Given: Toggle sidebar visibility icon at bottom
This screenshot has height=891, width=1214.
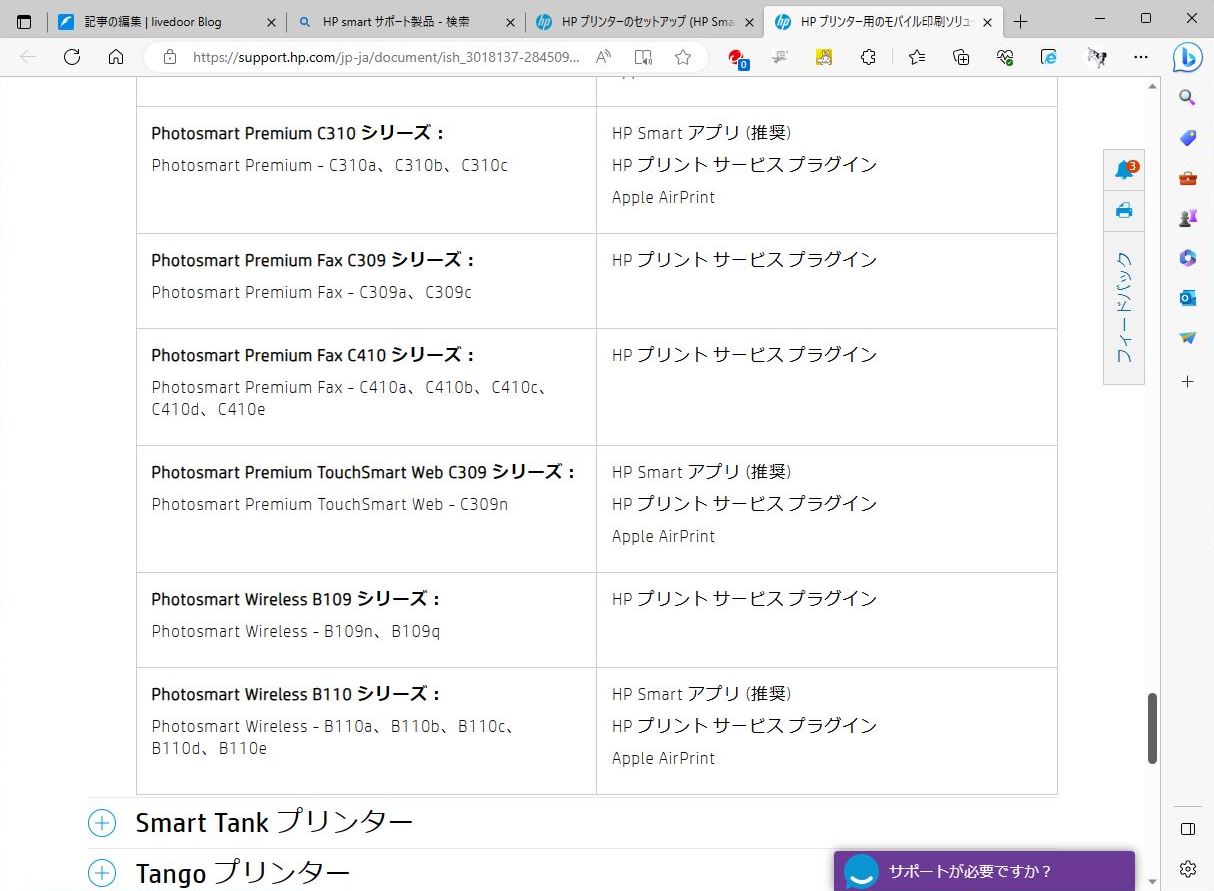Looking at the screenshot, I should pos(1188,829).
